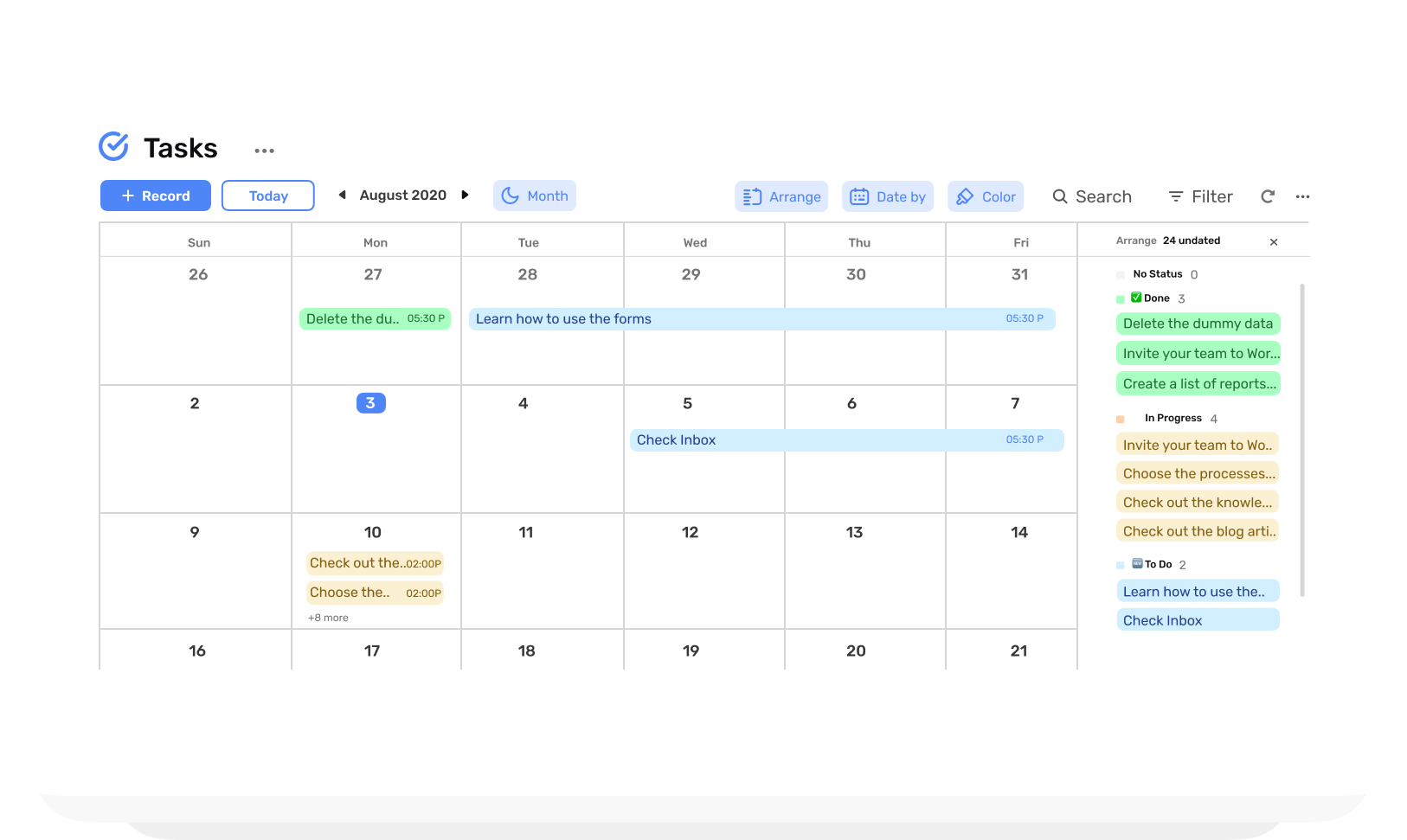Click the Tasks checkmark logo icon

point(113,147)
